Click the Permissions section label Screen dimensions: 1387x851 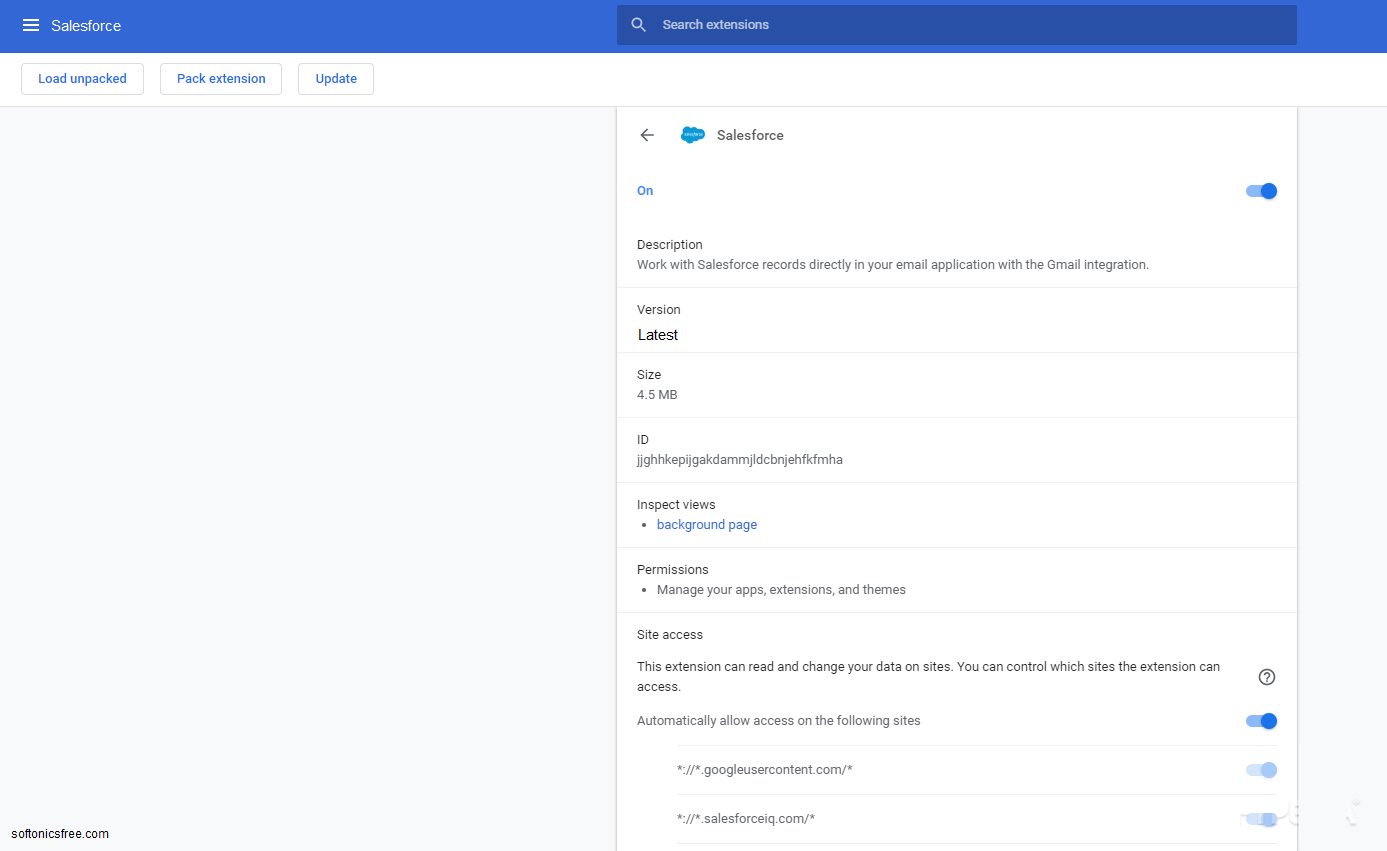[x=673, y=570]
